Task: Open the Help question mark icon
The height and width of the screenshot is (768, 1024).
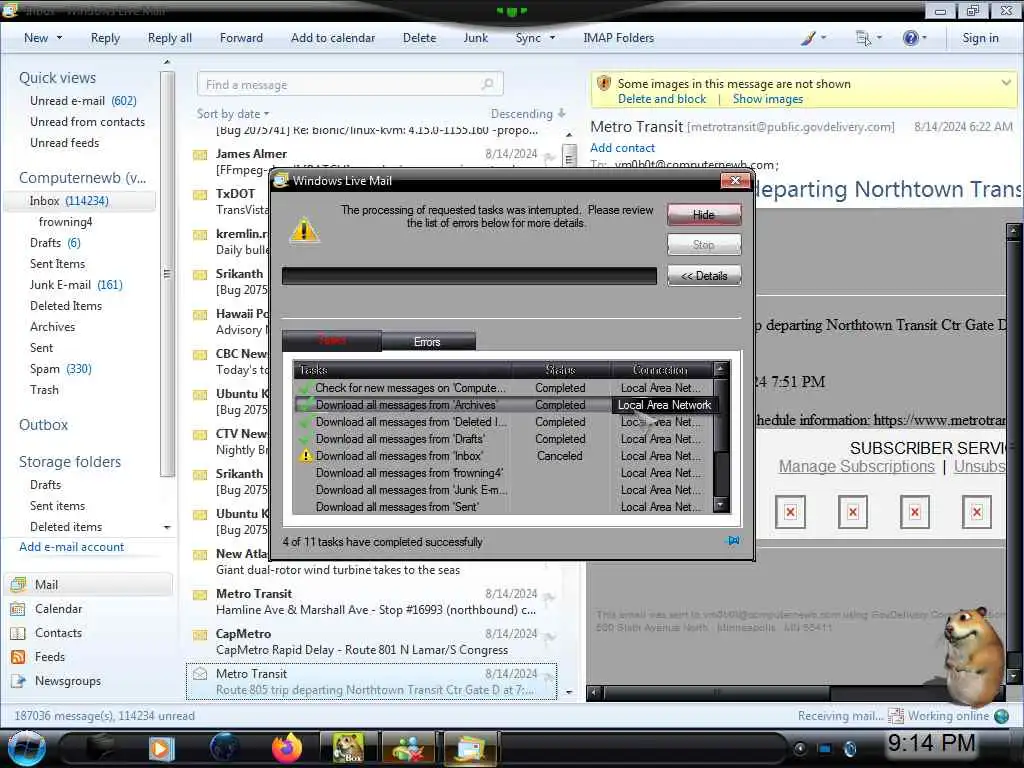Action: pyautogui.click(x=910, y=38)
